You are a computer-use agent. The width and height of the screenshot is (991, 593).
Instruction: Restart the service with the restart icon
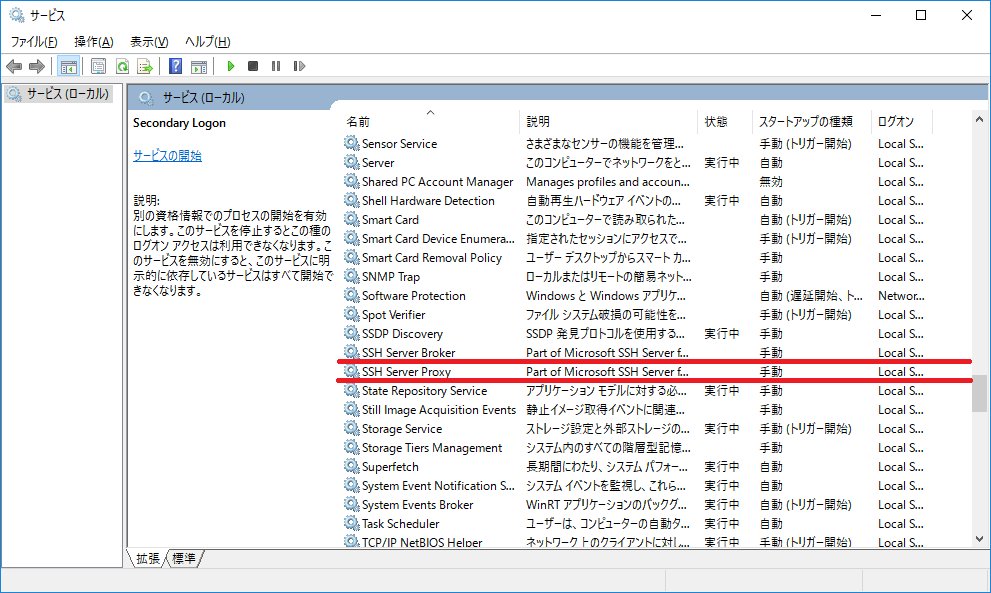click(299, 66)
